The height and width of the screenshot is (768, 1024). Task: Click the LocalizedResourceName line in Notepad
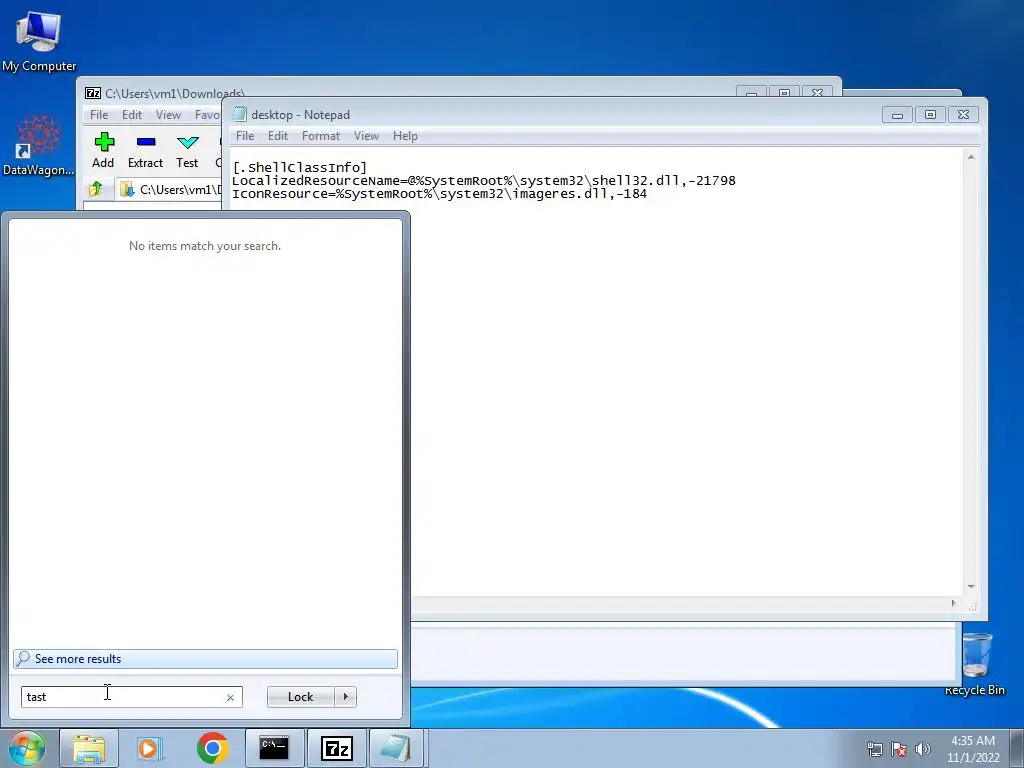(x=484, y=181)
